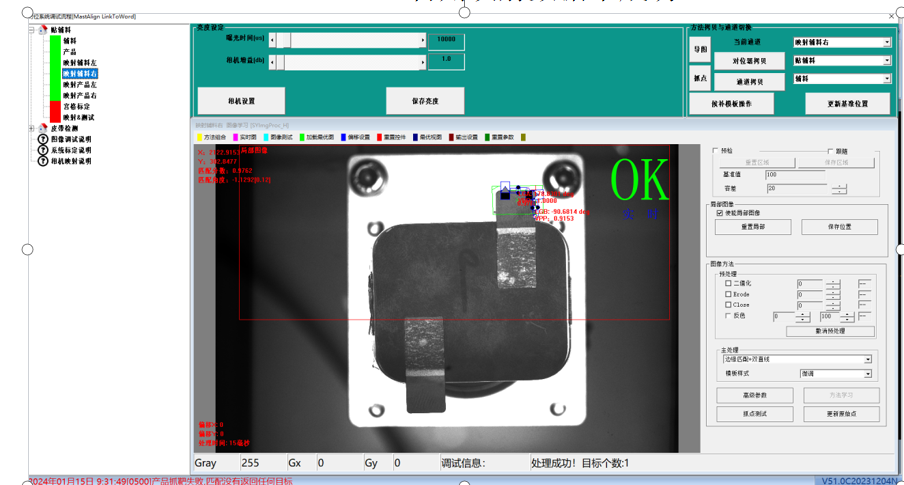Expand the 皮带检测 tree node
Viewport: 904px width, 485px height.
pyautogui.click(x=32, y=128)
